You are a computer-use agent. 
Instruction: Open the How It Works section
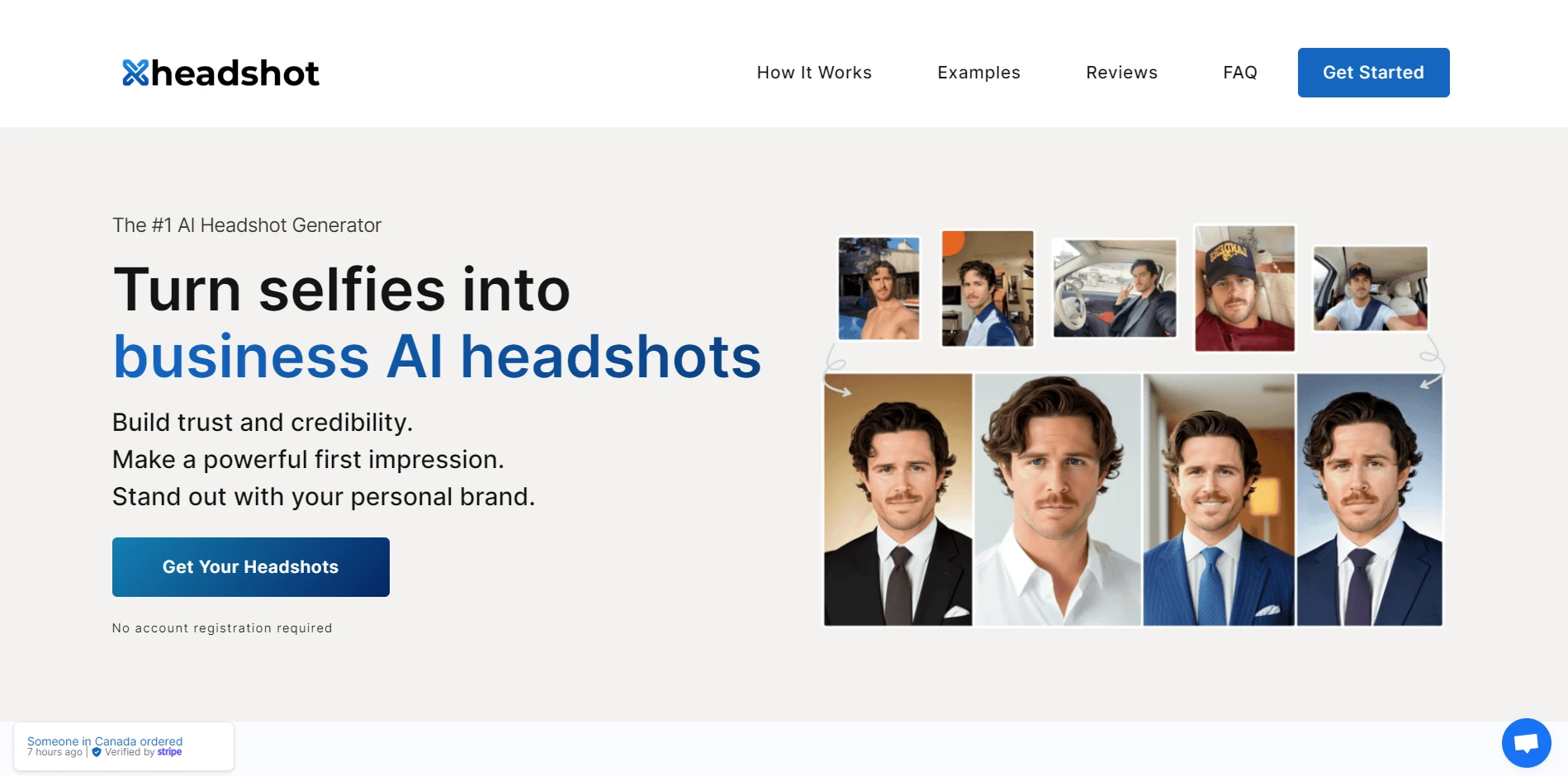pos(813,73)
